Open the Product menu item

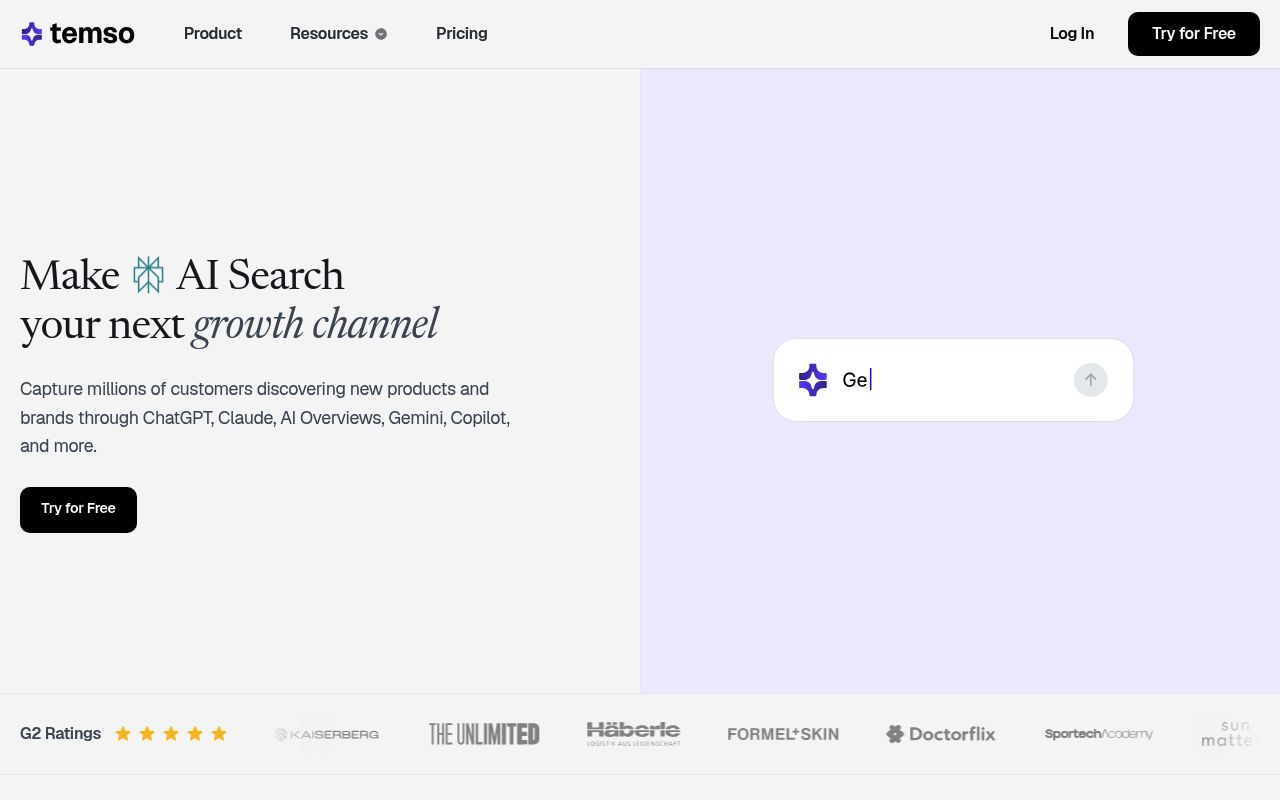(x=213, y=34)
